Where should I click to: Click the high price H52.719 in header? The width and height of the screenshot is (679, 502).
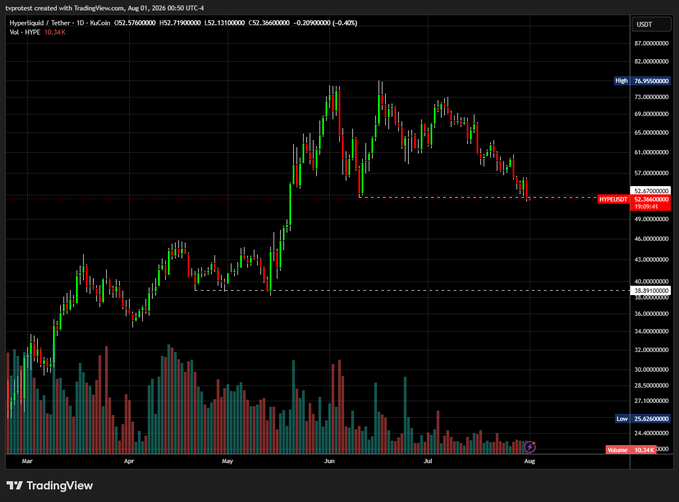point(180,23)
